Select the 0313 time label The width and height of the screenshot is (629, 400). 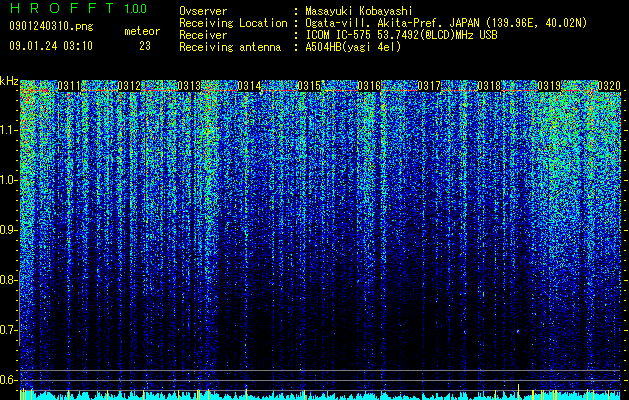coord(189,86)
